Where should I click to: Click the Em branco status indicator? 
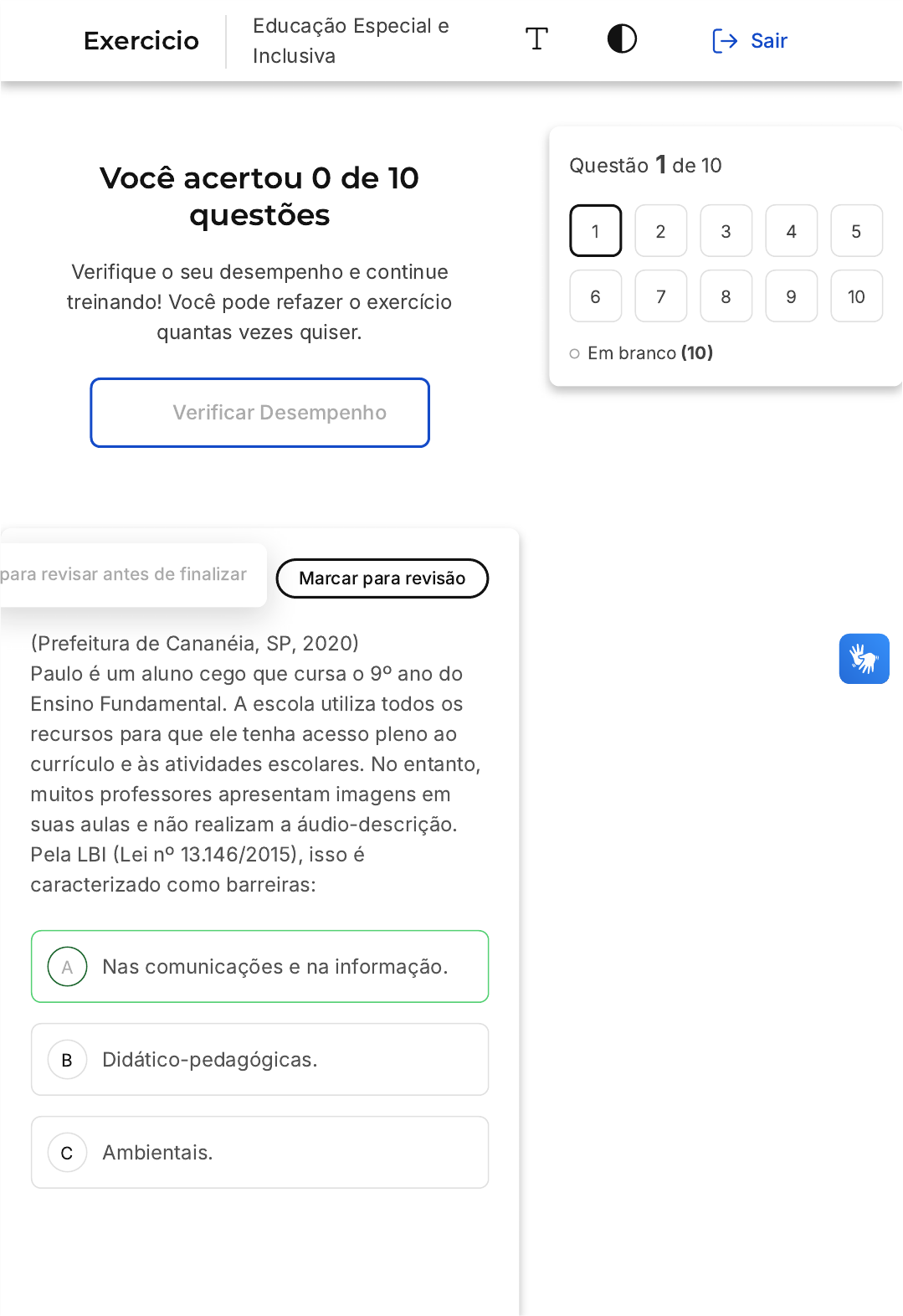pyautogui.click(x=641, y=353)
